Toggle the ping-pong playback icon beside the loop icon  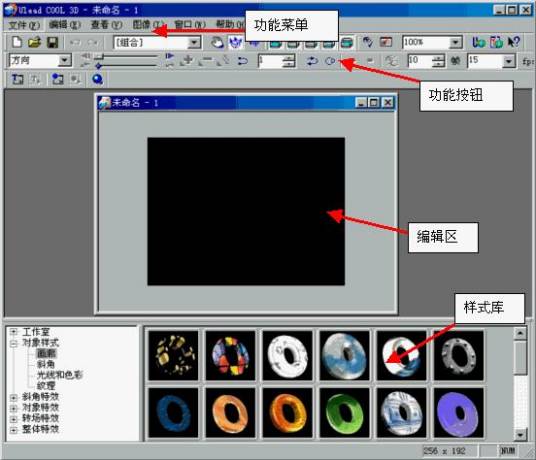[330, 61]
